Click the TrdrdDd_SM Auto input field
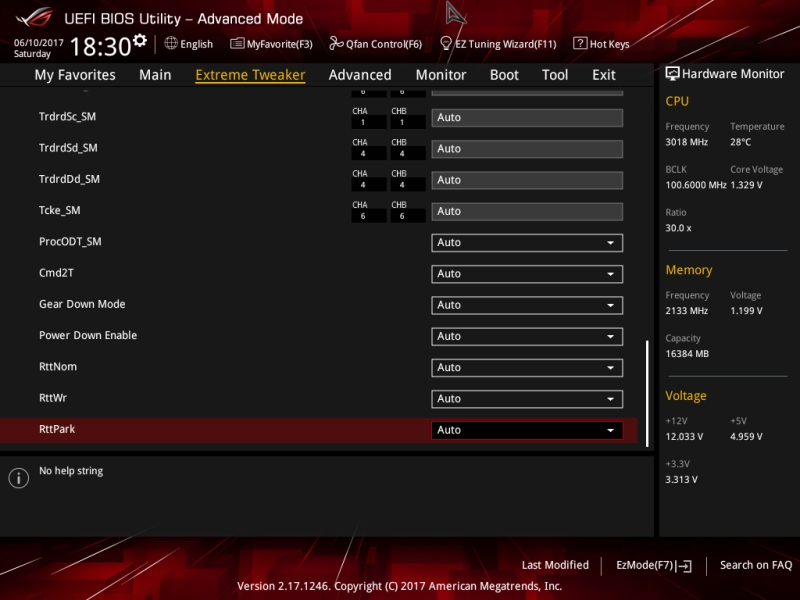The width and height of the screenshot is (800, 600). 527,180
